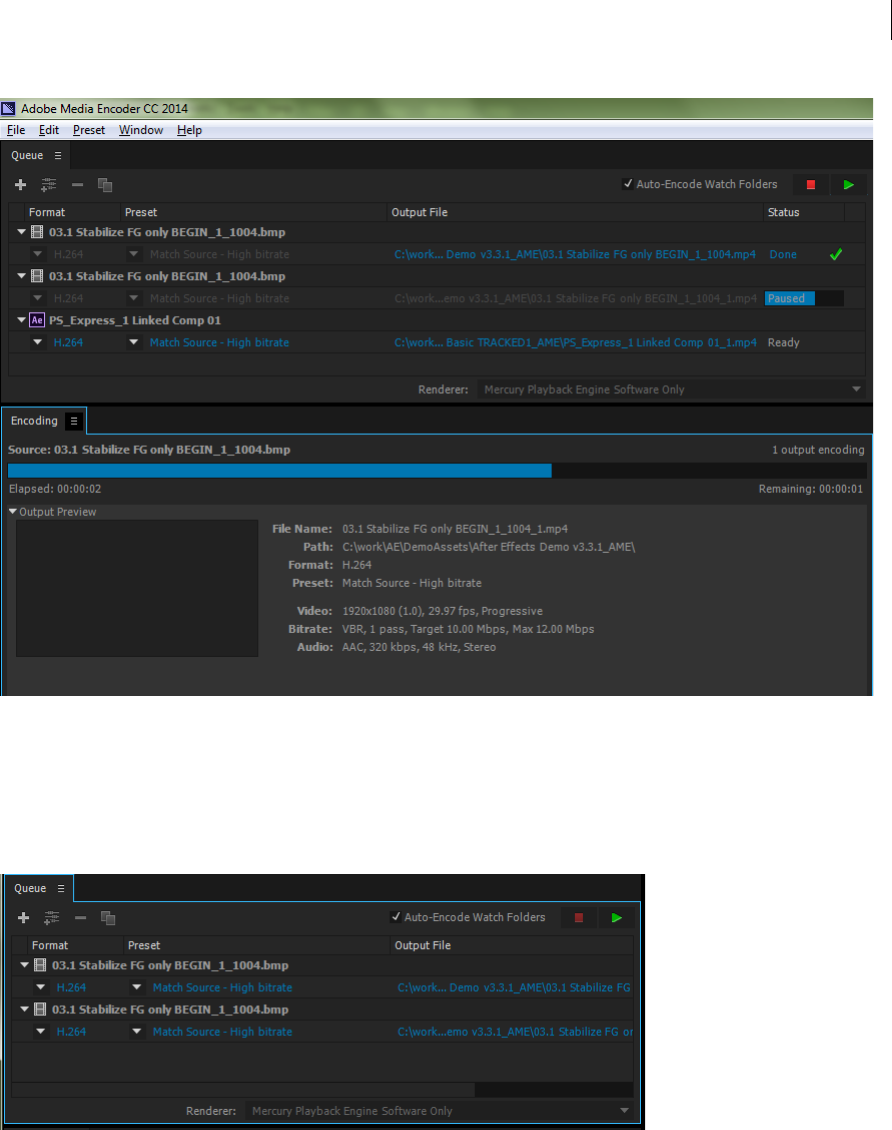Click Duplicate icon in lower Queue toolbar
Image resolution: width=892 pixels, height=1130 pixels.
tap(107, 918)
